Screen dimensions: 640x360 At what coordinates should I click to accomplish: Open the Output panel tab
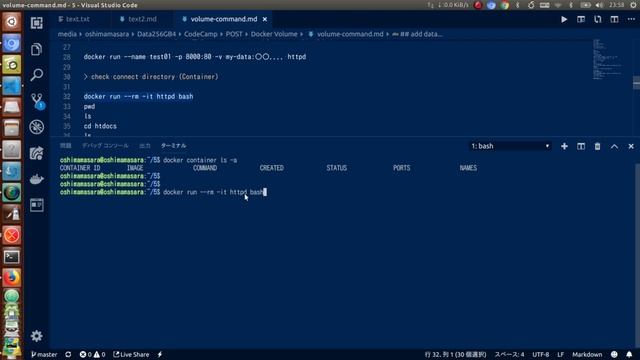[144, 146]
